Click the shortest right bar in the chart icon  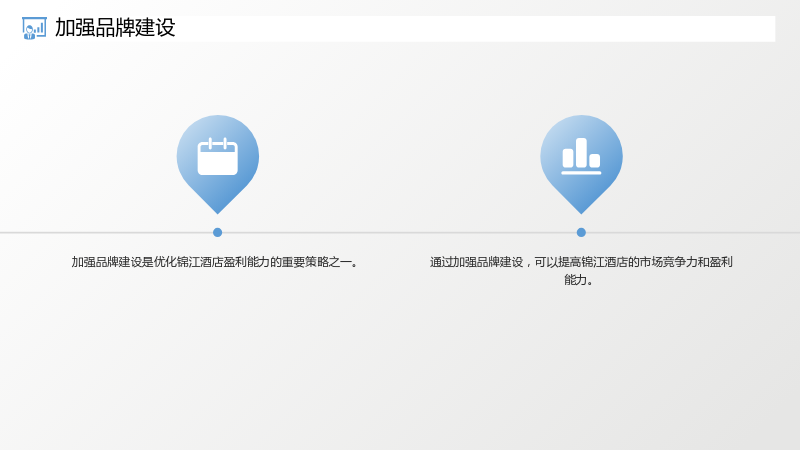click(x=595, y=161)
